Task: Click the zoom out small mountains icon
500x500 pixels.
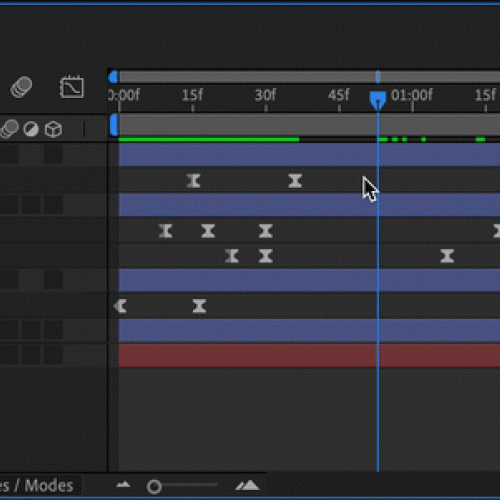Action: [x=123, y=485]
